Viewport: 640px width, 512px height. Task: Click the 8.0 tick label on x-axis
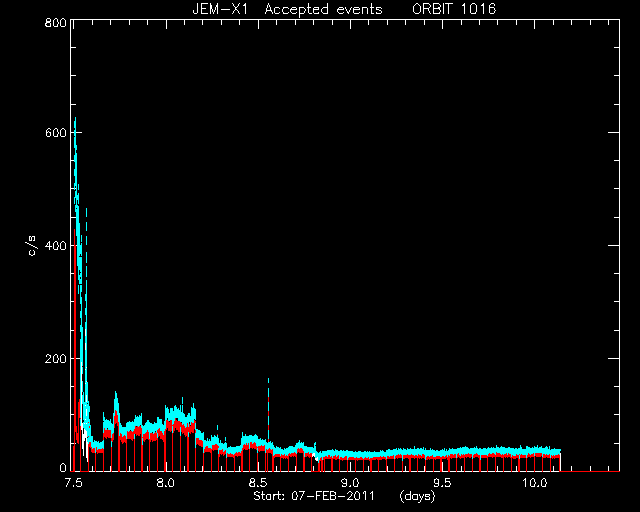[x=166, y=483]
